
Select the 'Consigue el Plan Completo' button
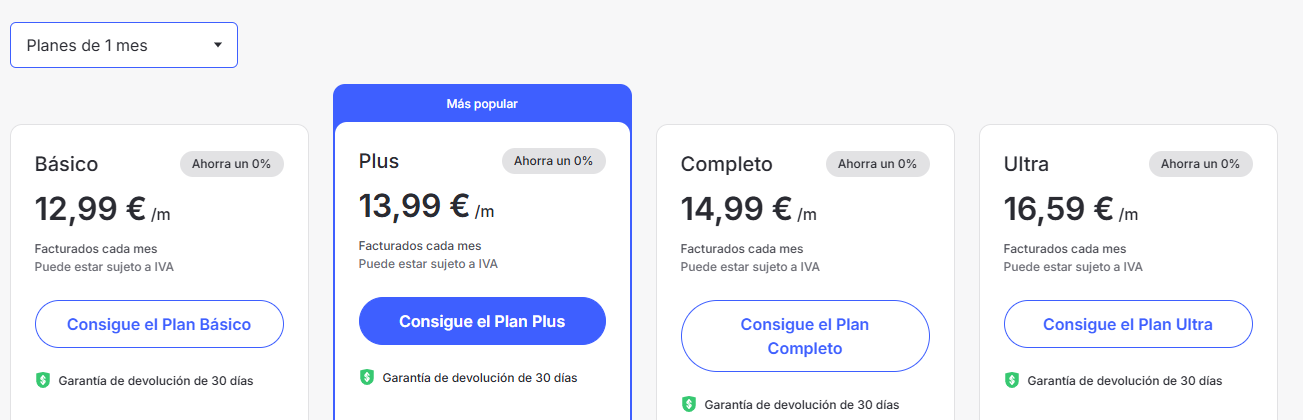805,336
